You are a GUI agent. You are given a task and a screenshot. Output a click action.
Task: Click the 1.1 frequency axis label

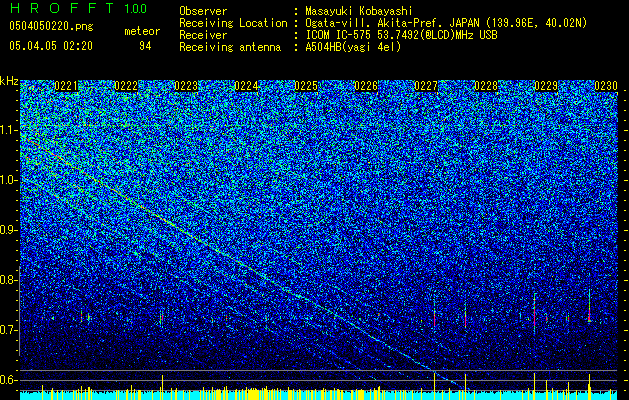pos(9,130)
